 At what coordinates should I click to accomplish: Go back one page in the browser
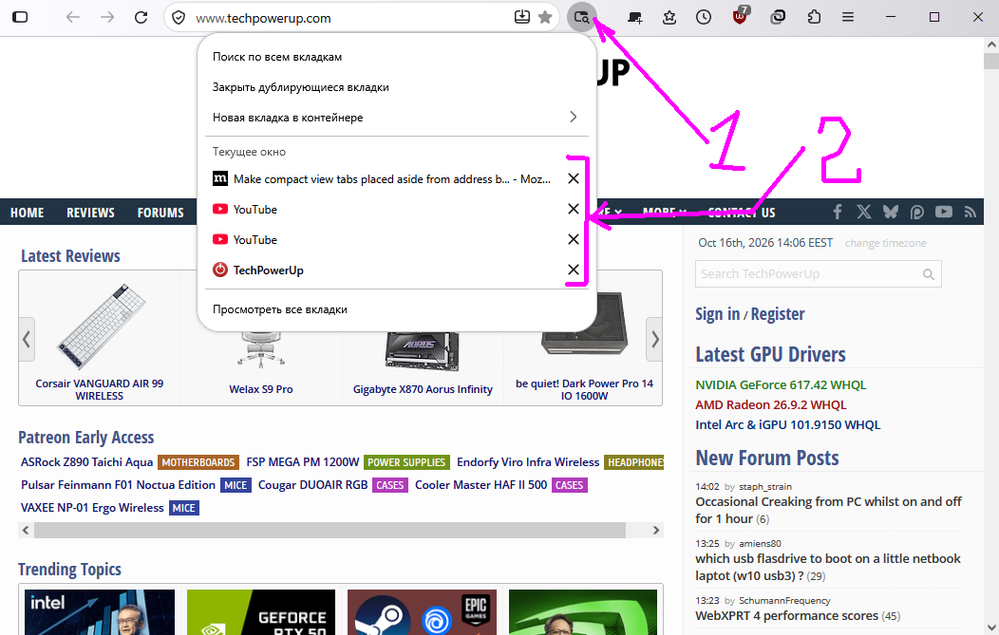click(73, 17)
